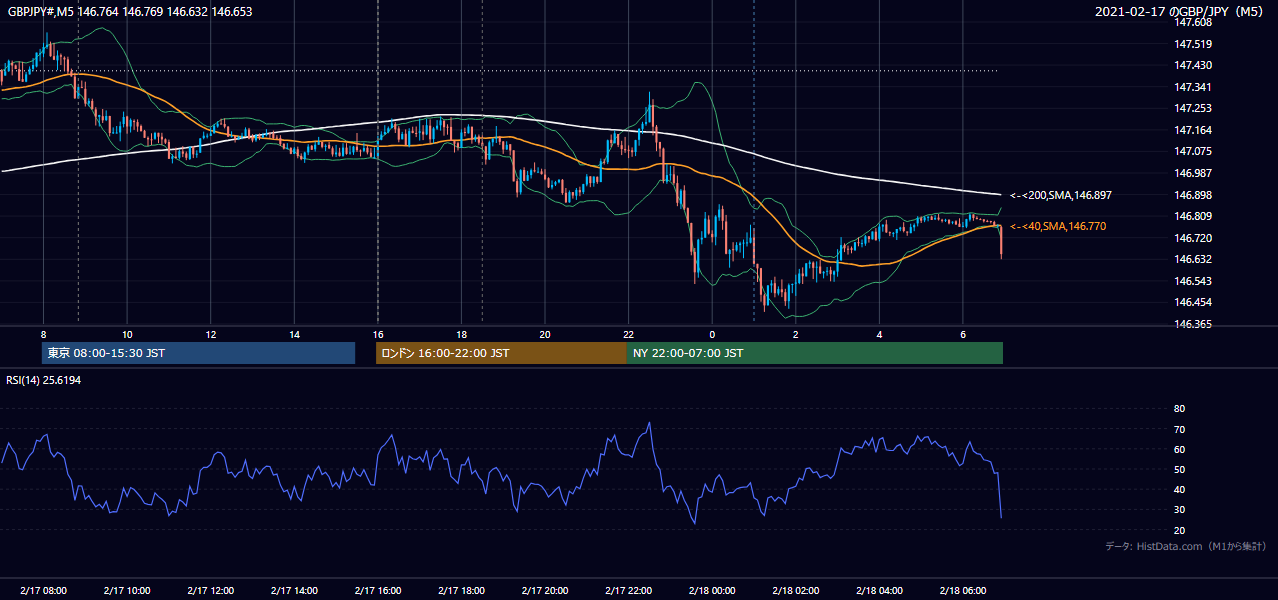The image size is (1278, 600).
Task: Click the hour tick label 22 under chart
Action: tap(628, 334)
